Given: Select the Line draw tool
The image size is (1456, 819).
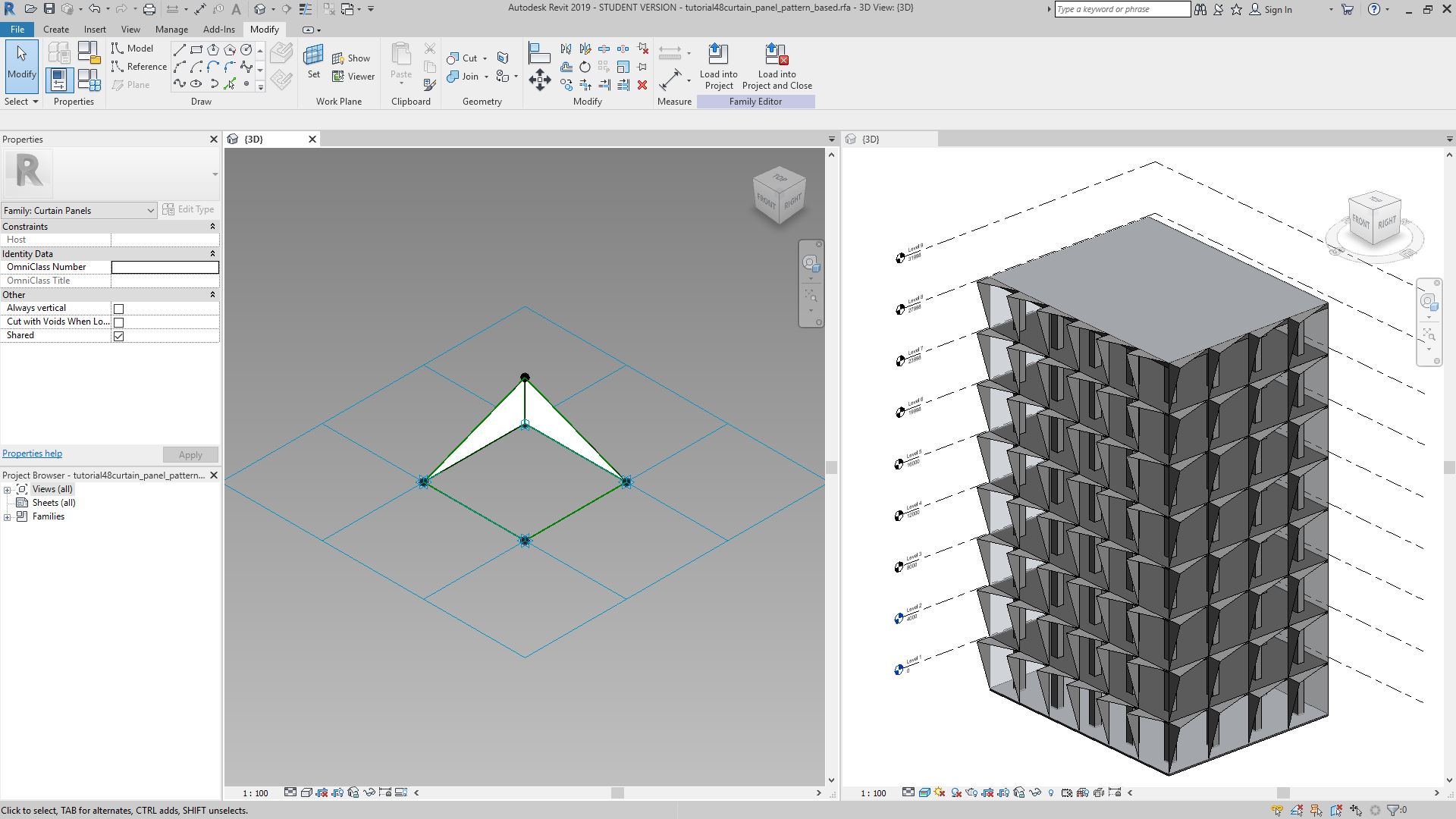Looking at the screenshot, I should click(x=180, y=49).
